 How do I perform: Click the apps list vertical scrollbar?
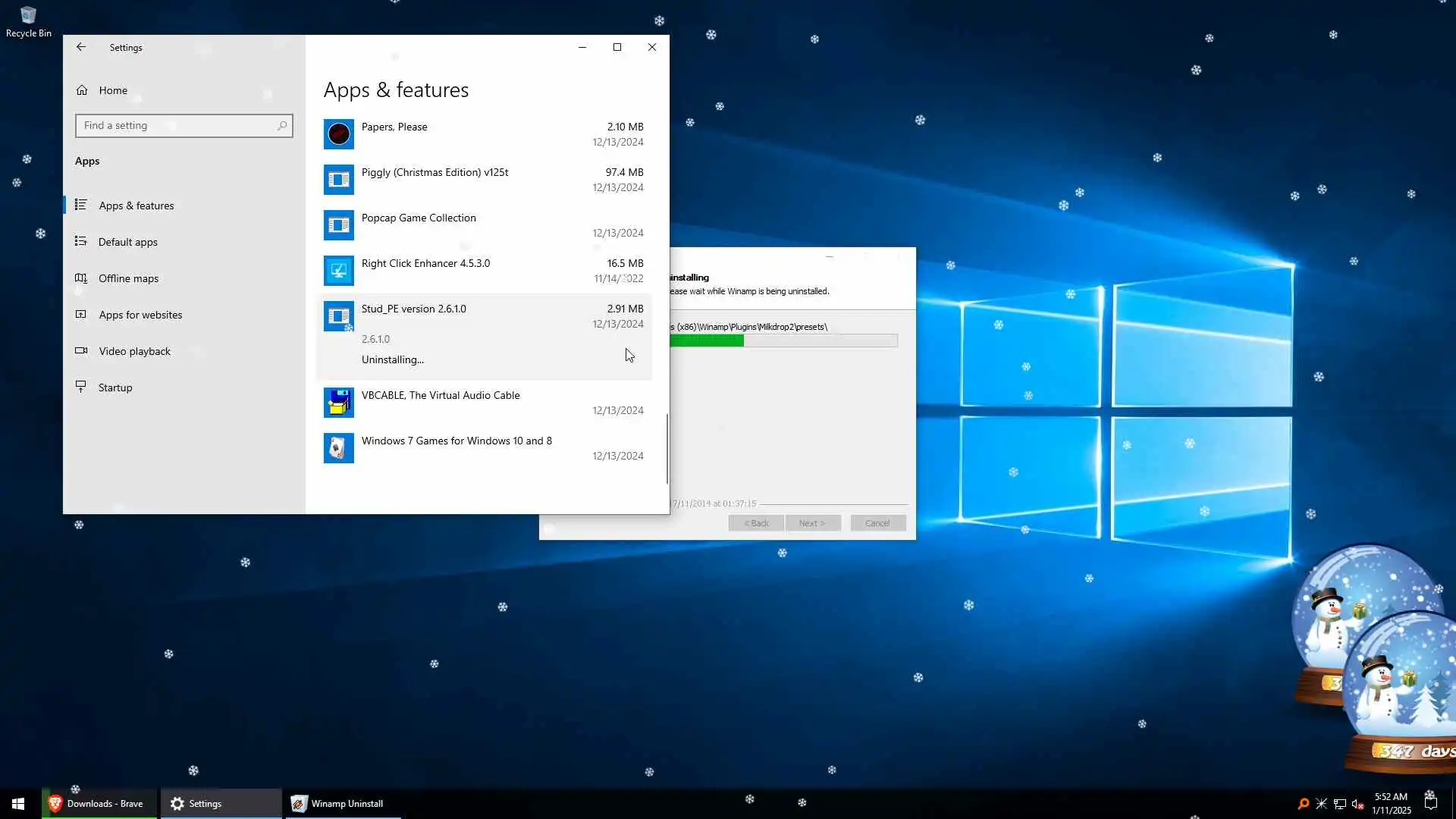667,448
